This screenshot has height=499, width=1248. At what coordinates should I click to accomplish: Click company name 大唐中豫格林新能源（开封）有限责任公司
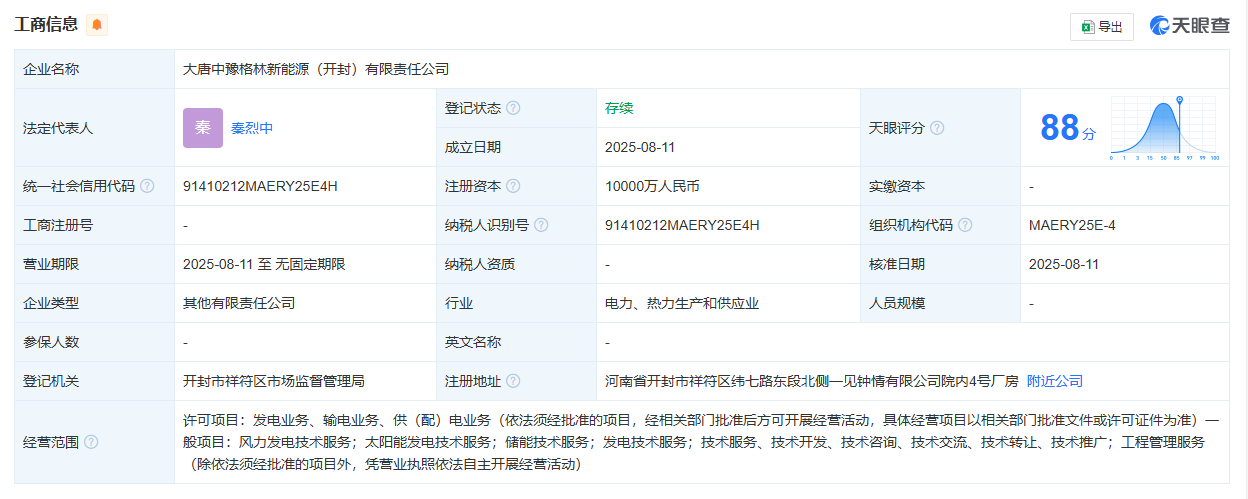[x=316, y=69]
